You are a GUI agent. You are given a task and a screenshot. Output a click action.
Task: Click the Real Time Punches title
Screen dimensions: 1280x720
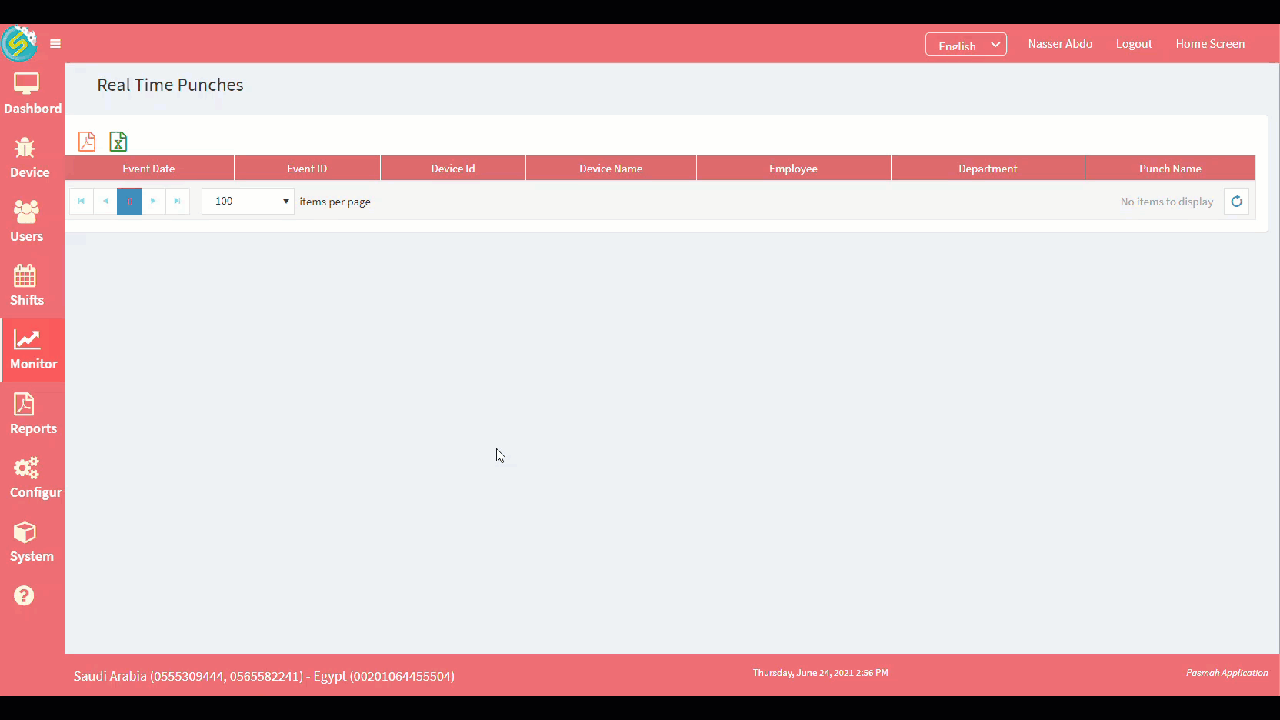(170, 85)
